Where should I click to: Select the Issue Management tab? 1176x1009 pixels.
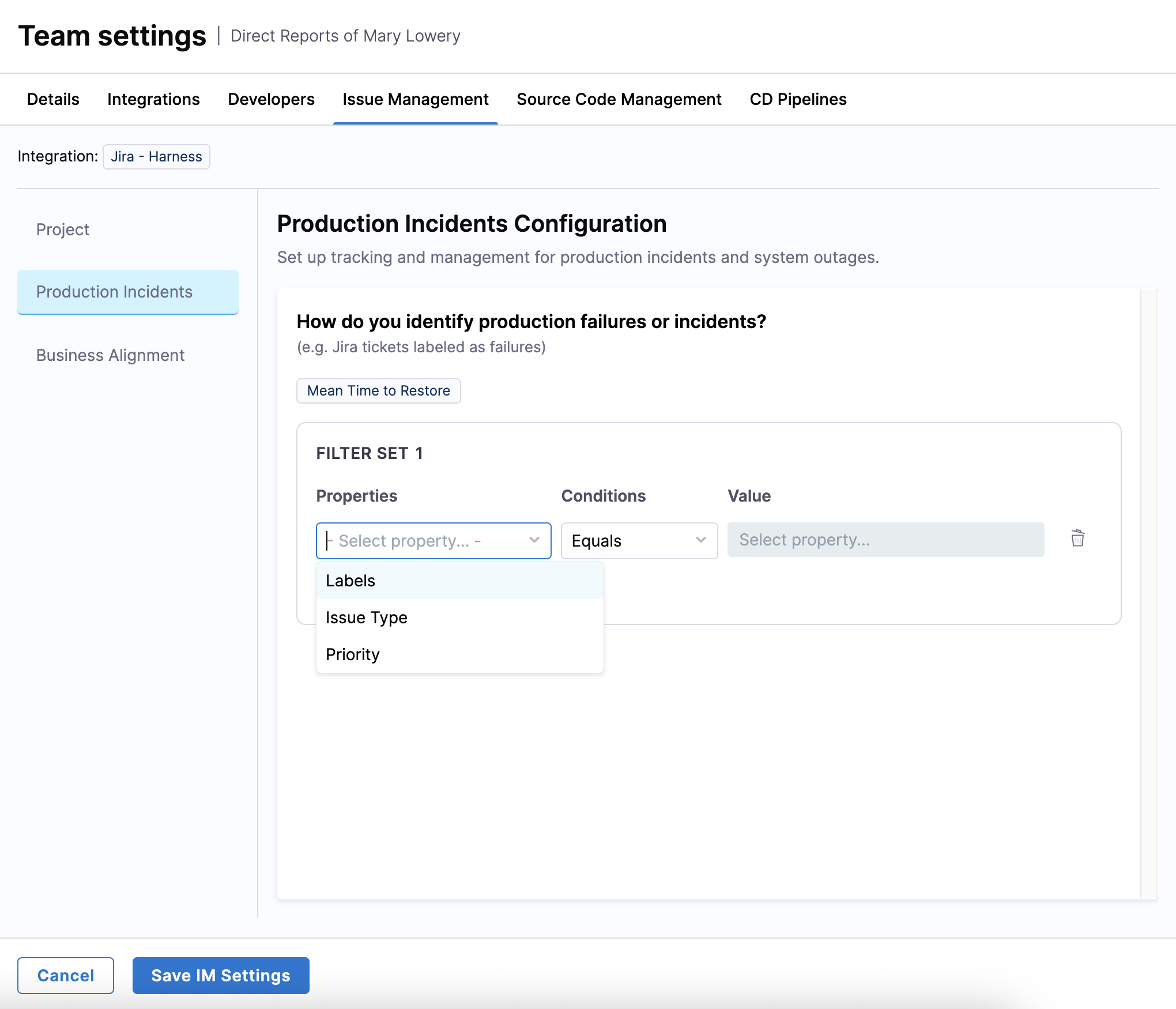(x=415, y=99)
